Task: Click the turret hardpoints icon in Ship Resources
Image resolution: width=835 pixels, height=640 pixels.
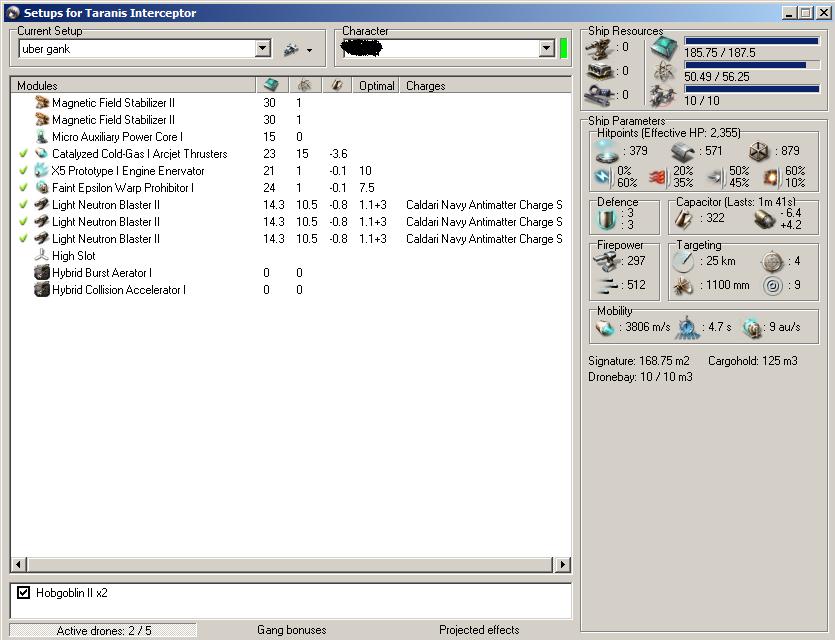Action: (x=600, y=48)
